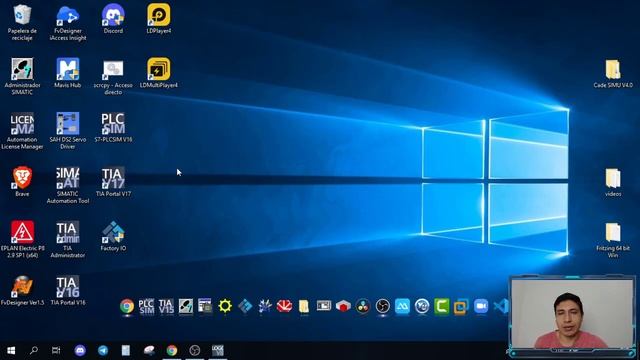Select Automation License Manager shortcut
The width and height of the screenshot is (640, 360).
(x=22, y=131)
